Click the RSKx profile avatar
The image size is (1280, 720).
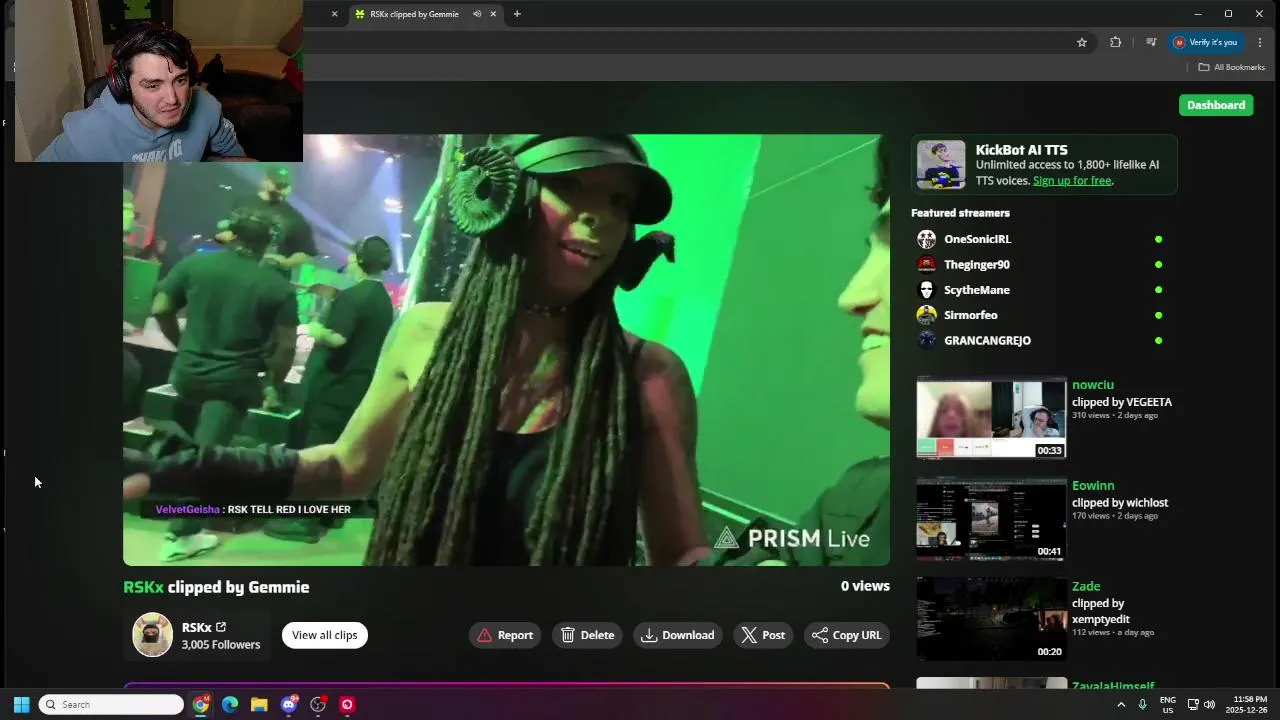[153, 635]
